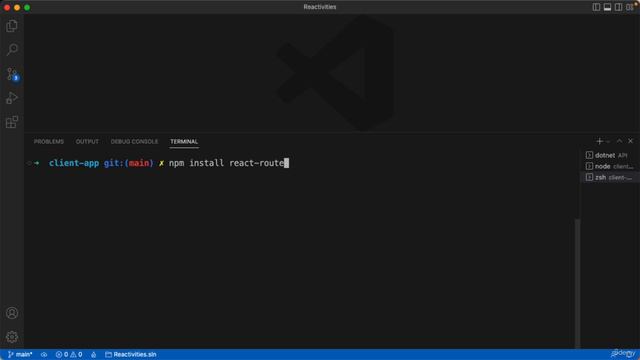Image resolution: width=640 pixels, height=360 pixels.
Task: Switch to the OUTPUT tab
Action: (87, 142)
